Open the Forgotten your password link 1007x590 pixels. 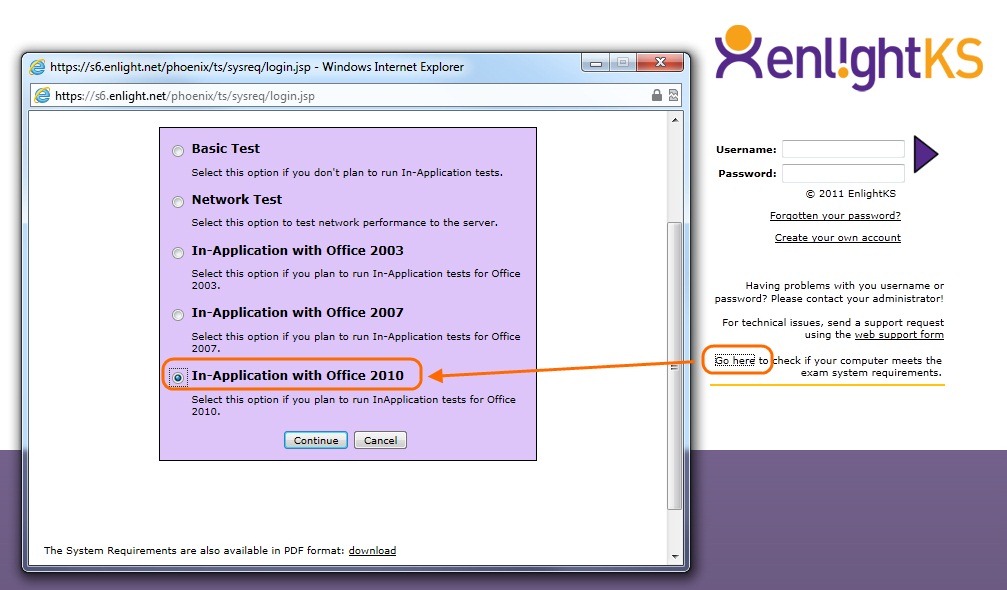(835, 216)
